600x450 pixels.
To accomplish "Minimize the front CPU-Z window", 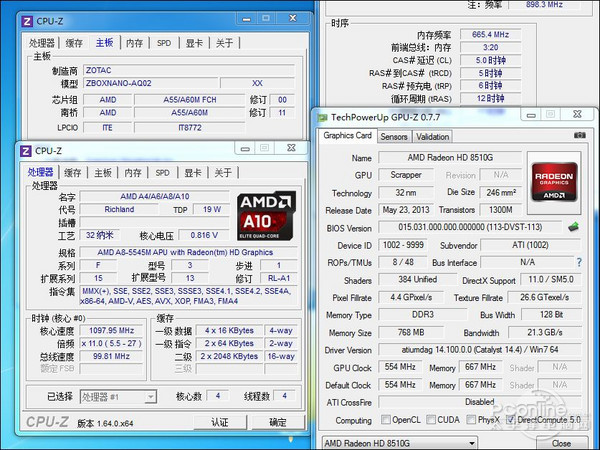I will (x=245, y=148).
